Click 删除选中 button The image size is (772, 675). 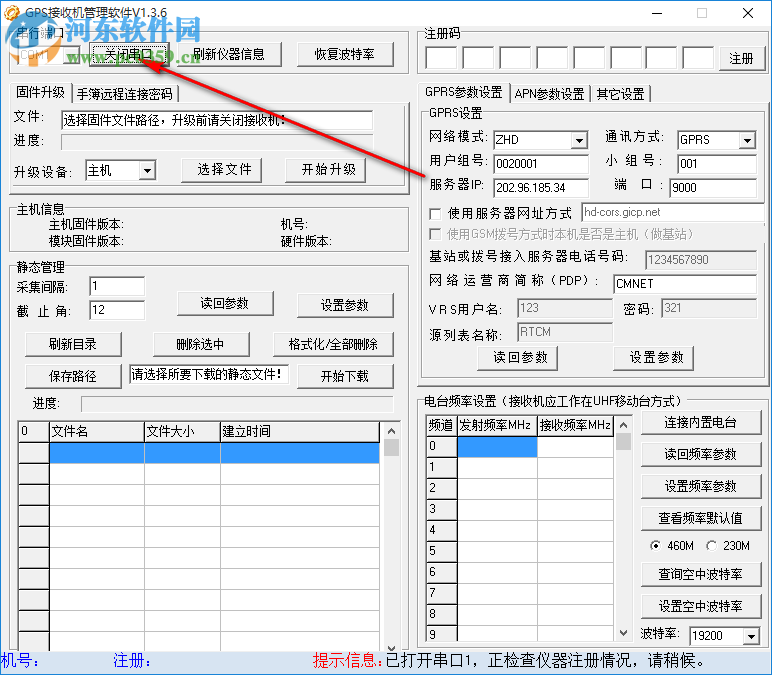click(201, 345)
